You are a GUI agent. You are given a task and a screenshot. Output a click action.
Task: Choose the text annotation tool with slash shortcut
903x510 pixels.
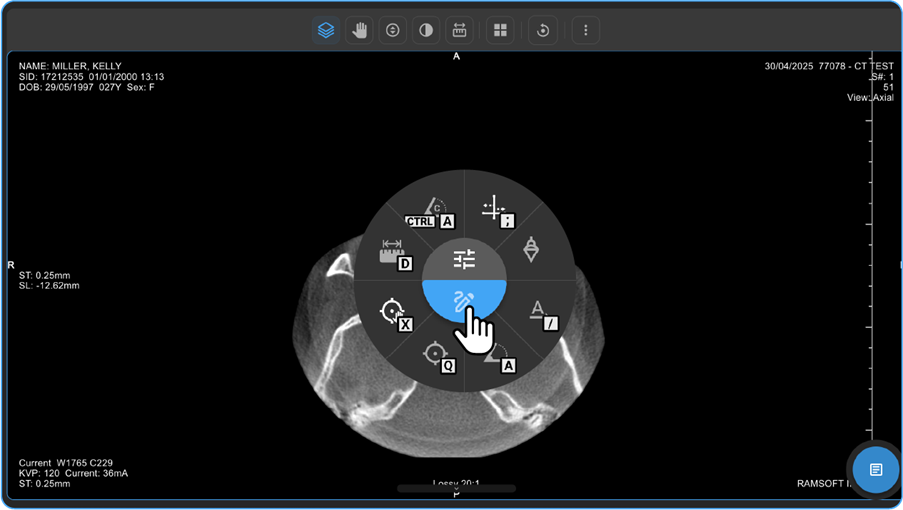click(x=539, y=312)
